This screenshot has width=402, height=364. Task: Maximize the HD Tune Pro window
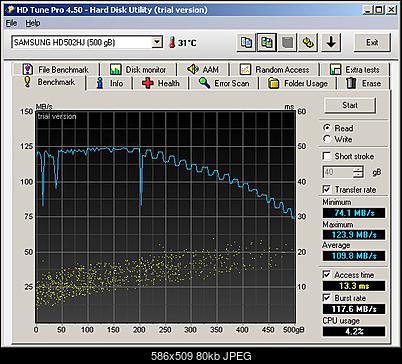pyautogui.click(x=379, y=10)
